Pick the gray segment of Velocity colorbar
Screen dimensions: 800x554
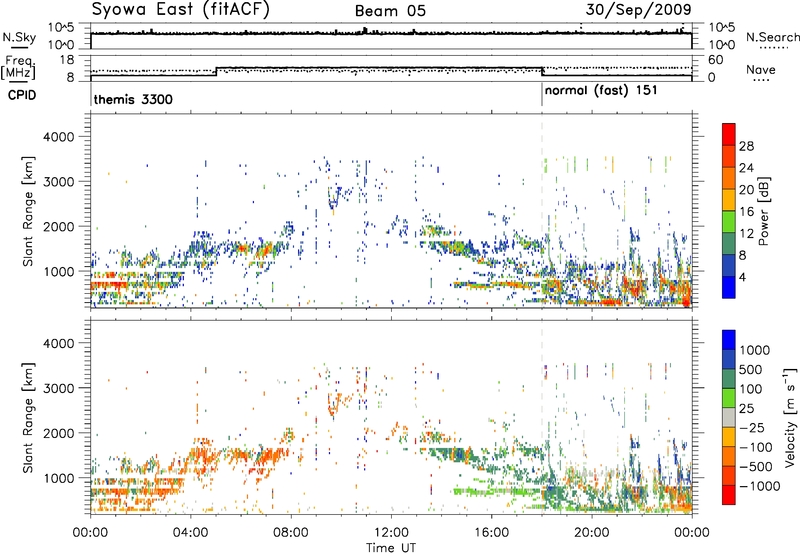coord(729,417)
